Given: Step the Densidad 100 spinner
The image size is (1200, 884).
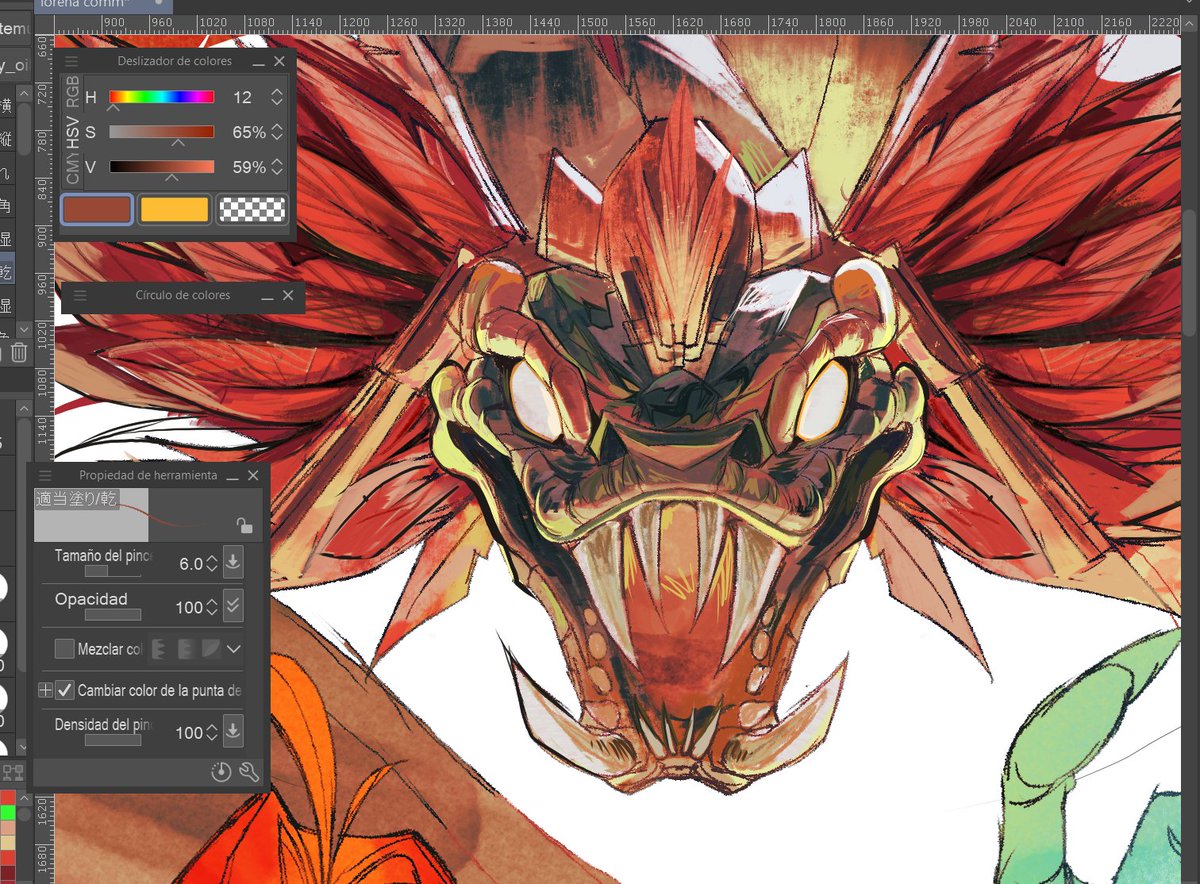Looking at the screenshot, I should 211,733.
